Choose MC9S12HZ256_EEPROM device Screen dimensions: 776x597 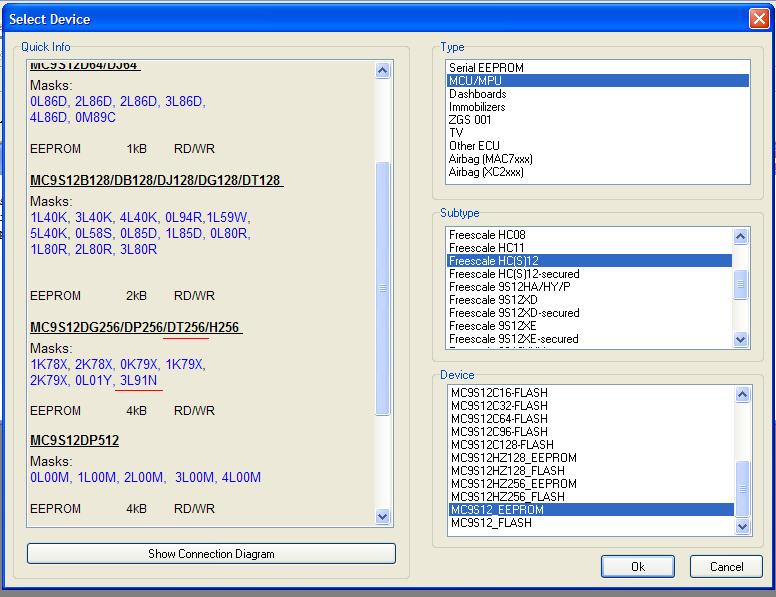[513, 484]
